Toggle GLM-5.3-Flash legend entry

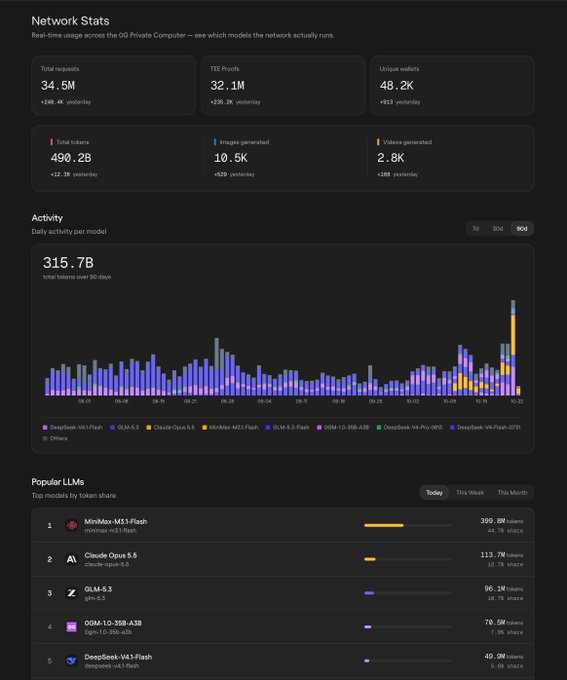pos(287,428)
